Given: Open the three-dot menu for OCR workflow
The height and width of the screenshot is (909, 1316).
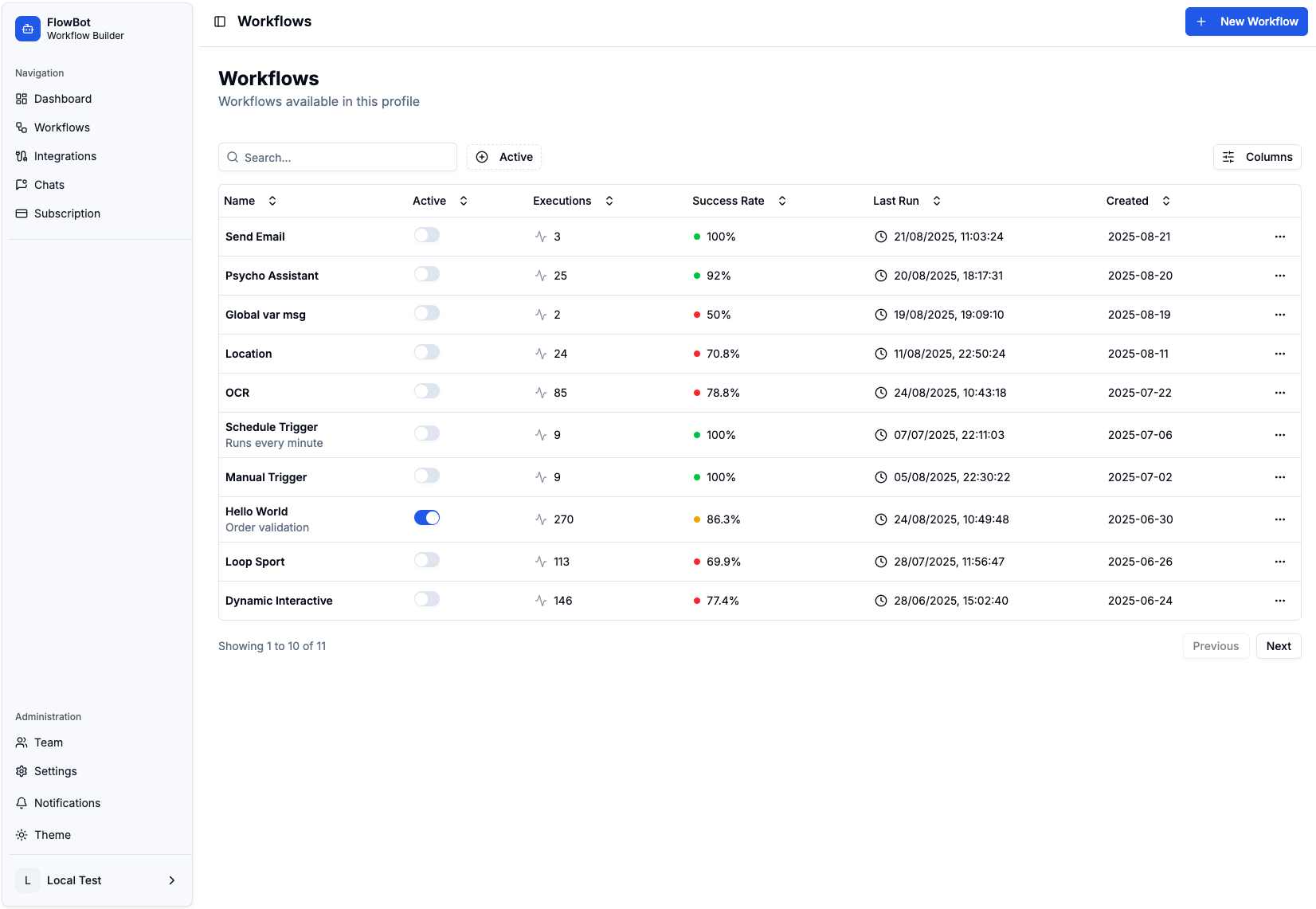Looking at the screenshot, I should [x=1279, y=393].
